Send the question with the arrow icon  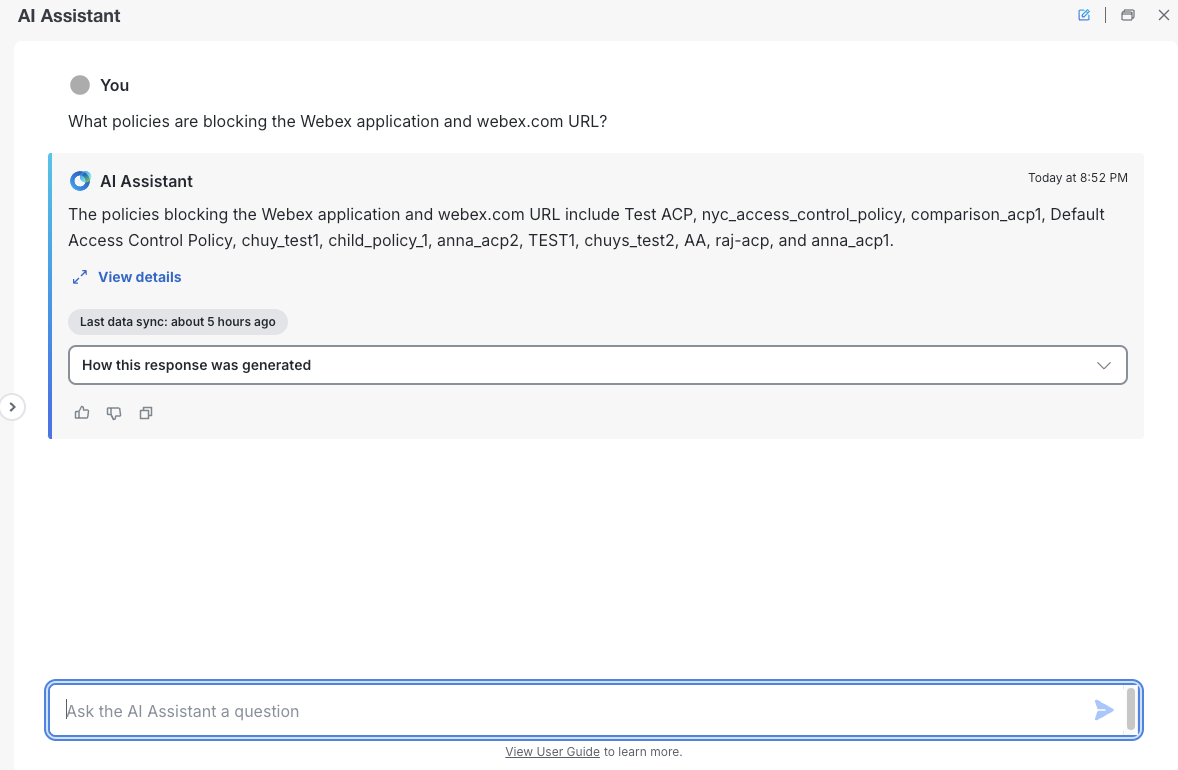1104,710
